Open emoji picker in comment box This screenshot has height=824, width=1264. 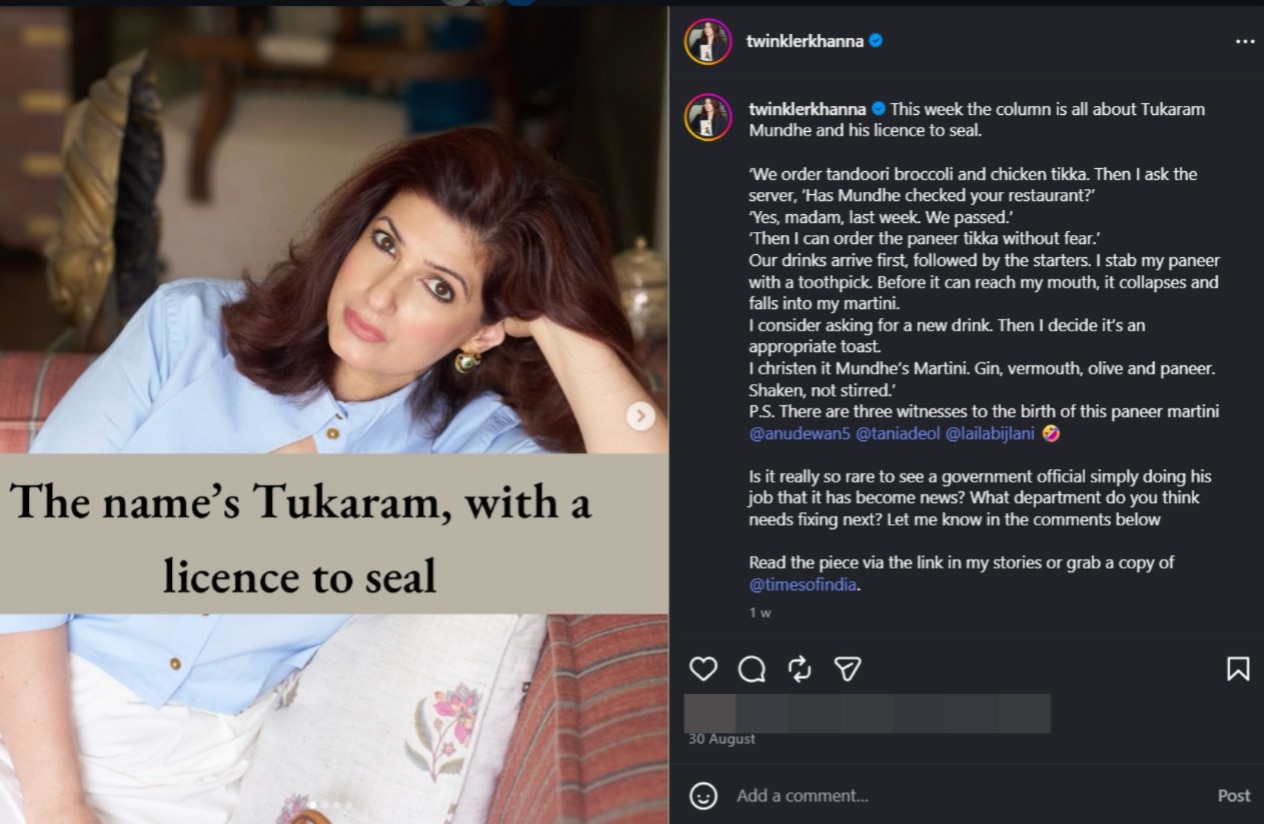tap(703, 796)
